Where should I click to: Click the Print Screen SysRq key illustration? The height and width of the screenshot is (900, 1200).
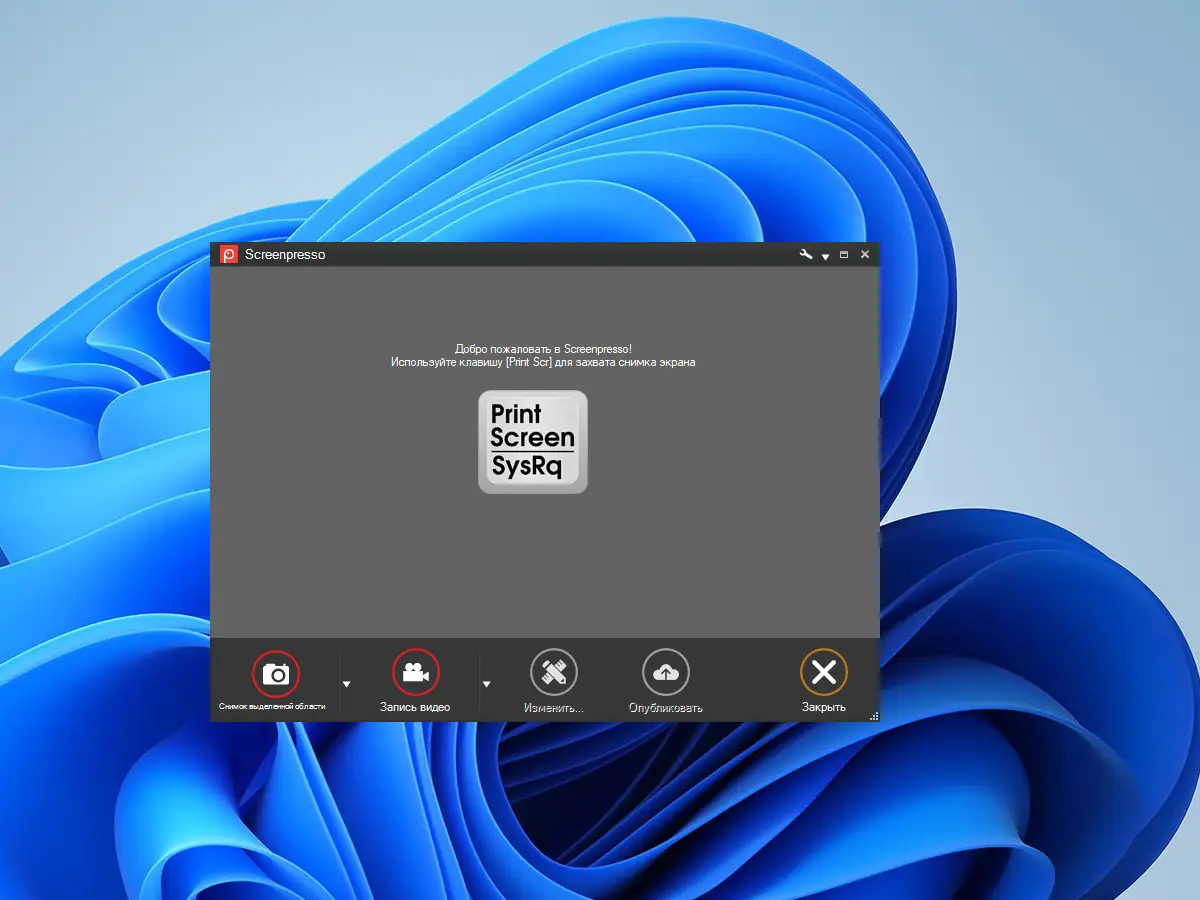point(532,443)
